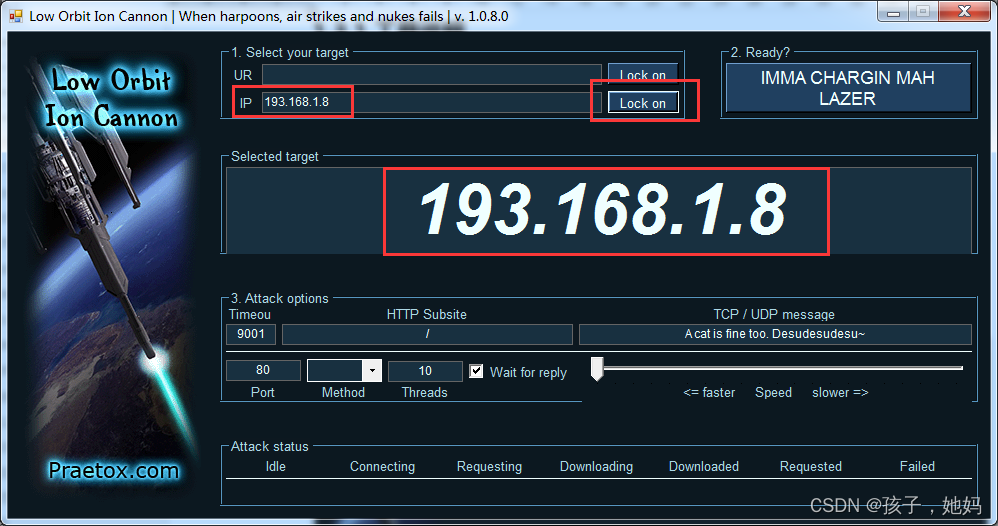
Task: Click the Requested status column label
Action: pos(810,467)
